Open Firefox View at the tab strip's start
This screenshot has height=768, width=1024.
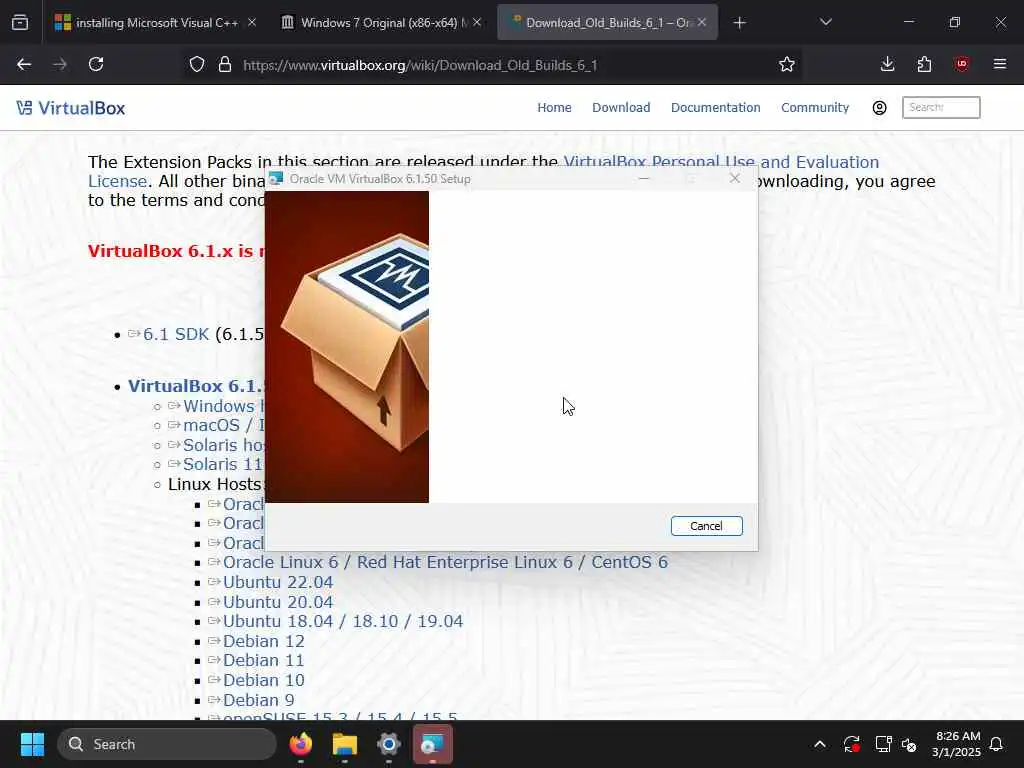20,22
